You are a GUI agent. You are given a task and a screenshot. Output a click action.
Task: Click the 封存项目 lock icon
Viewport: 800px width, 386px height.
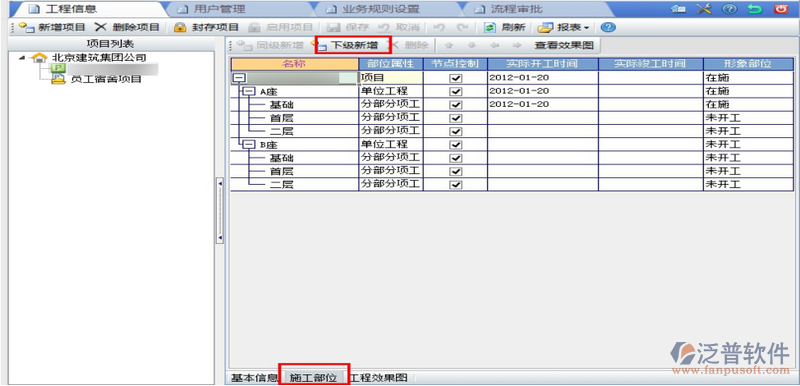coord(180,28)
